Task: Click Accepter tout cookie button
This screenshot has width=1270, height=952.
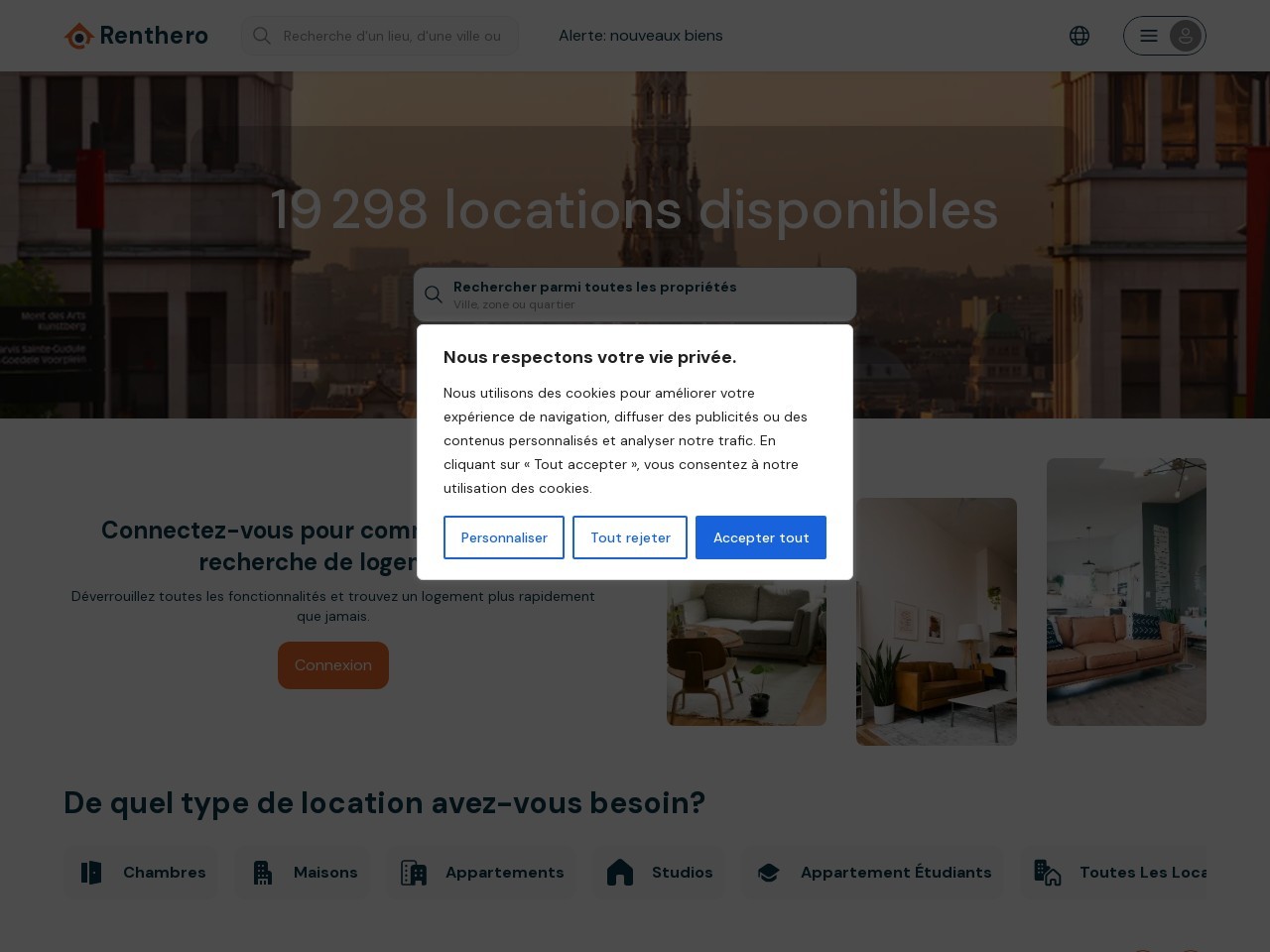Action: click(x=761, y=537)
